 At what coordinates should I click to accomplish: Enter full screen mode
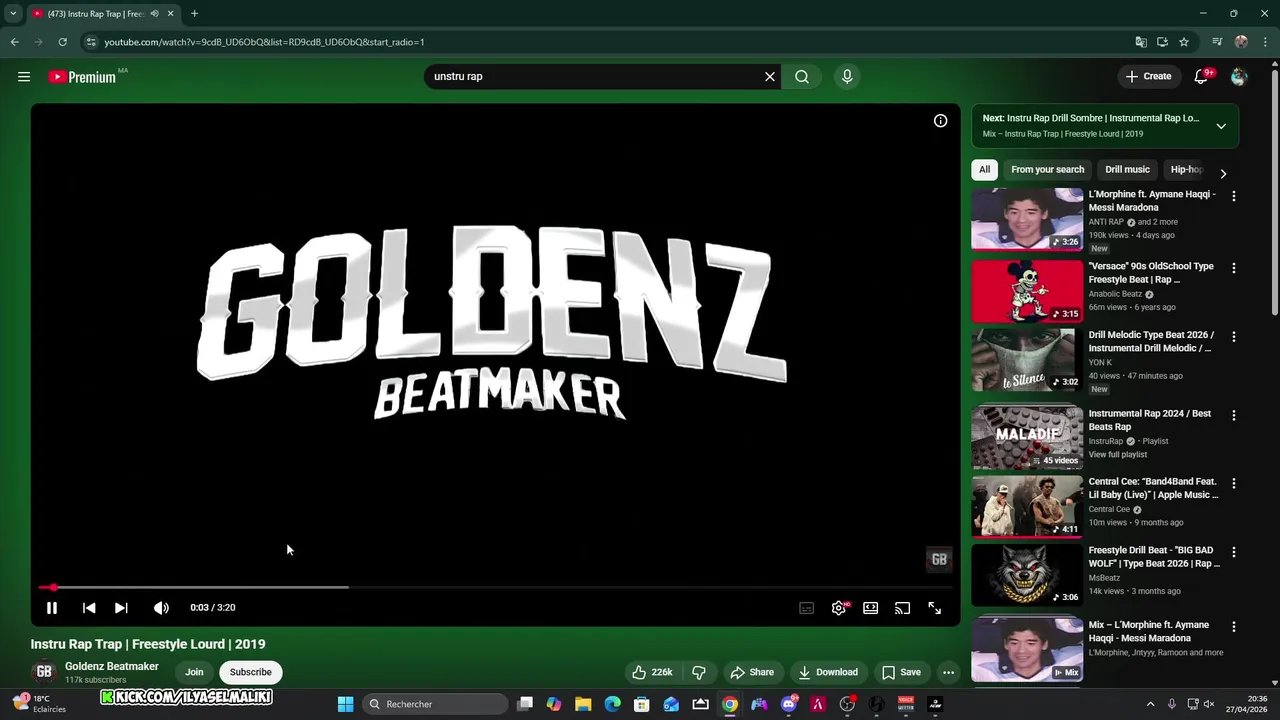click(934, 608)
